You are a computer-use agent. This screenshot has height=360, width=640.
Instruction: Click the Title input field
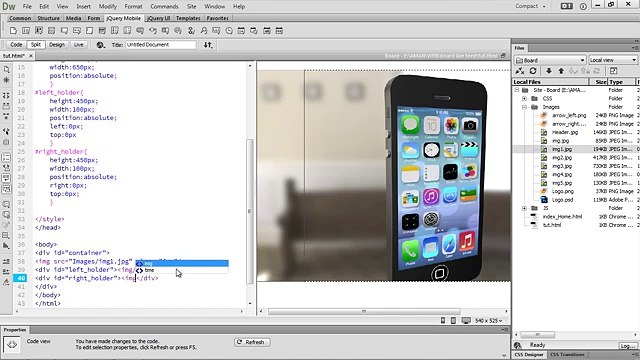pos(160,45)
